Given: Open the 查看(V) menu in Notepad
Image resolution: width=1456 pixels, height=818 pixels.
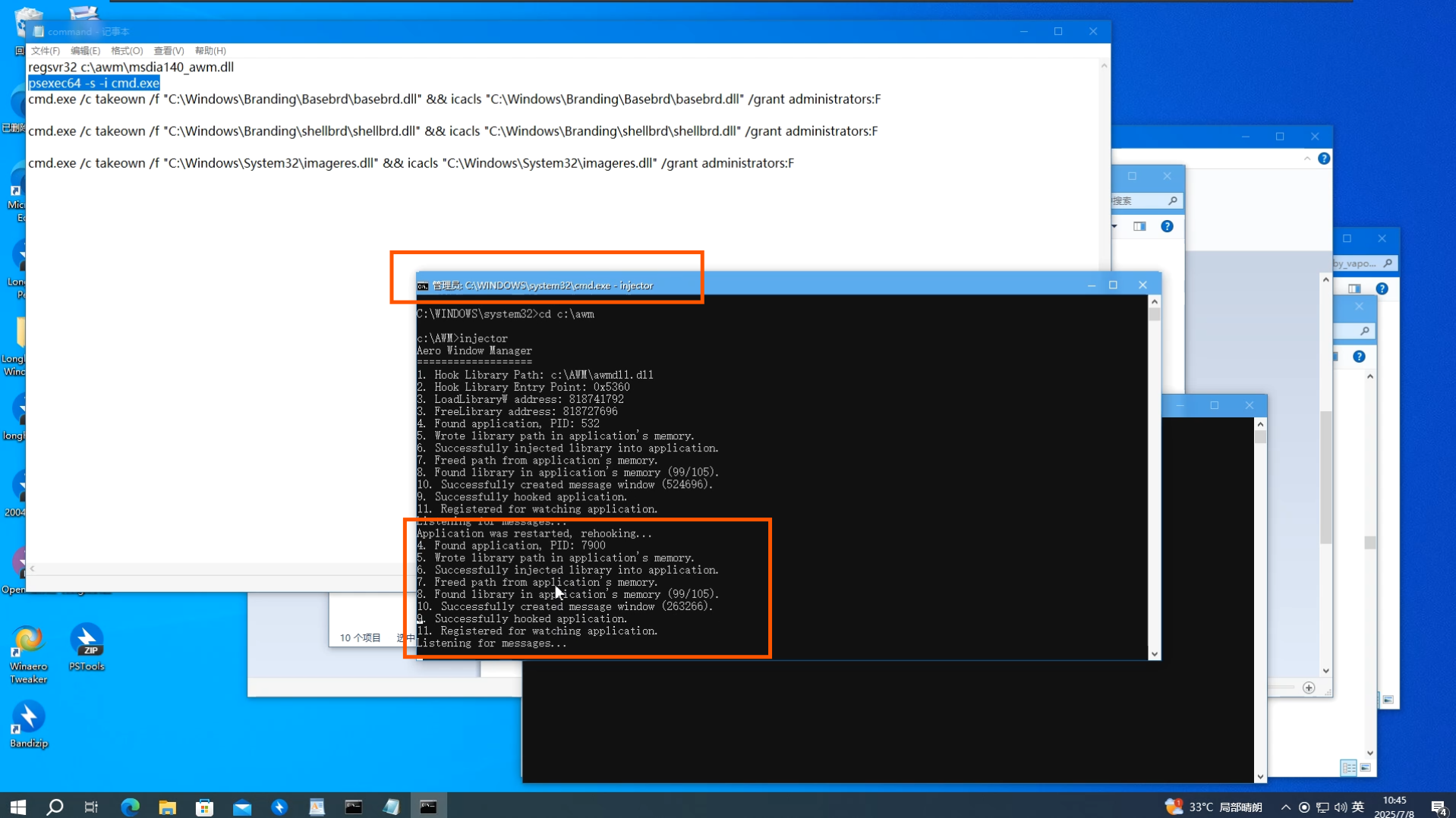Looking at the screenshot, I should 169,51.
